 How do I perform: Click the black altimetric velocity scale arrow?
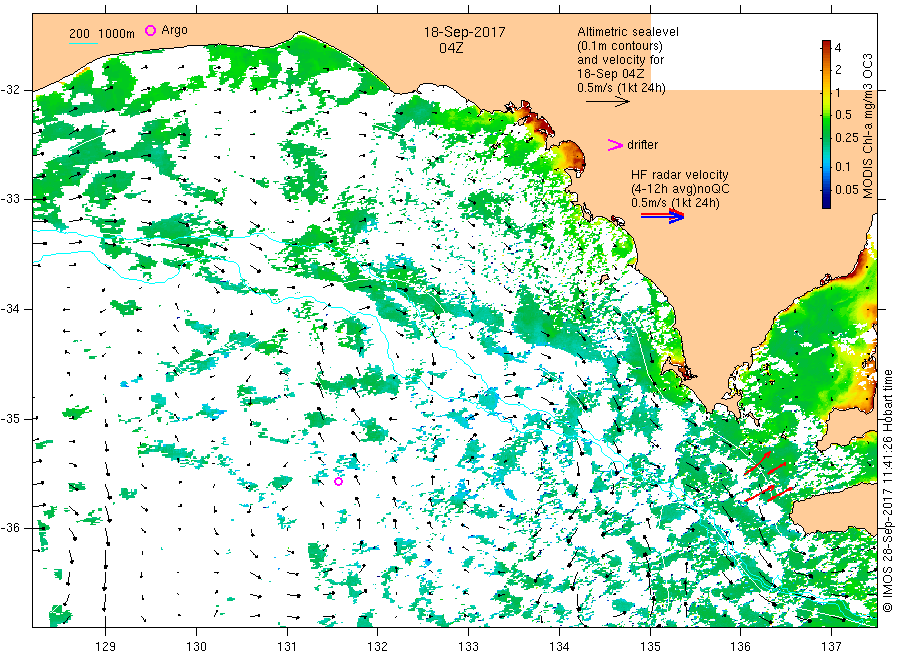coord(608,102)
